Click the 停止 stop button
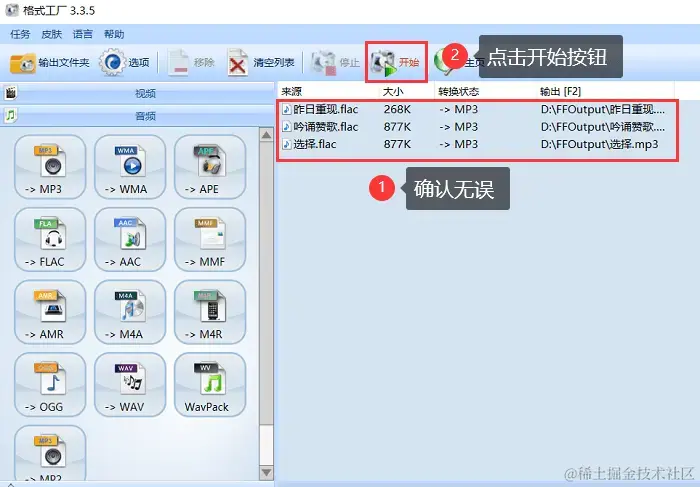This screenshot has width=700, height=487. point(335,63)
